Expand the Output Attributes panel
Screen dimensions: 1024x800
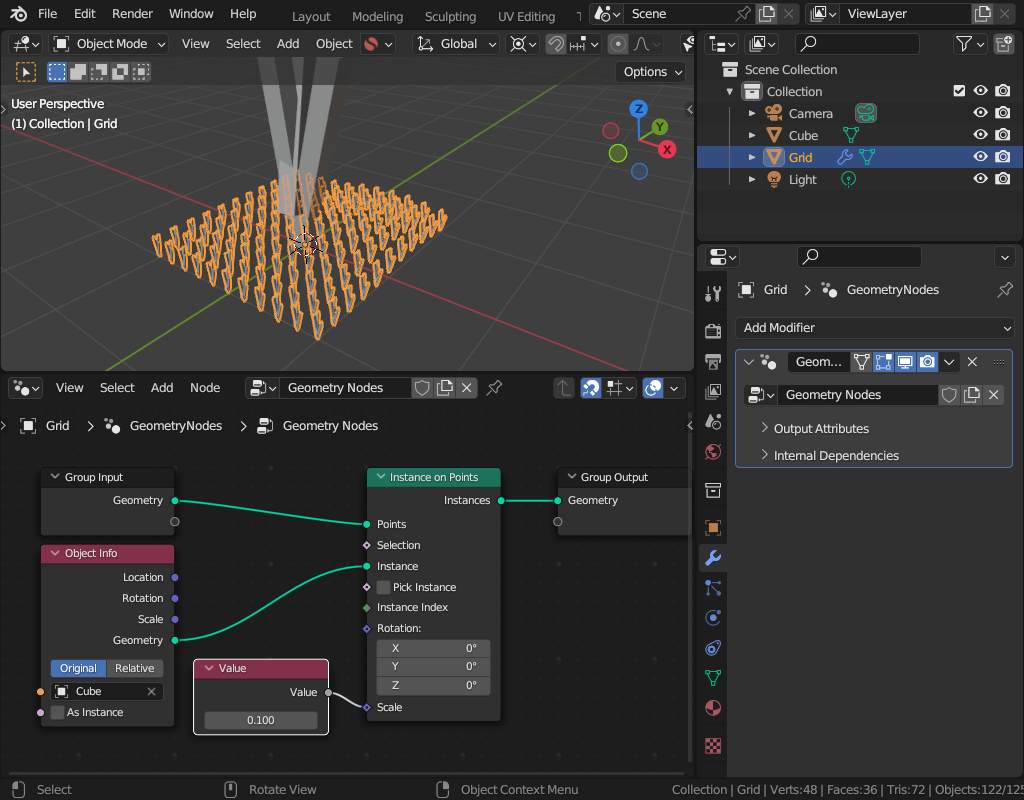821,428
